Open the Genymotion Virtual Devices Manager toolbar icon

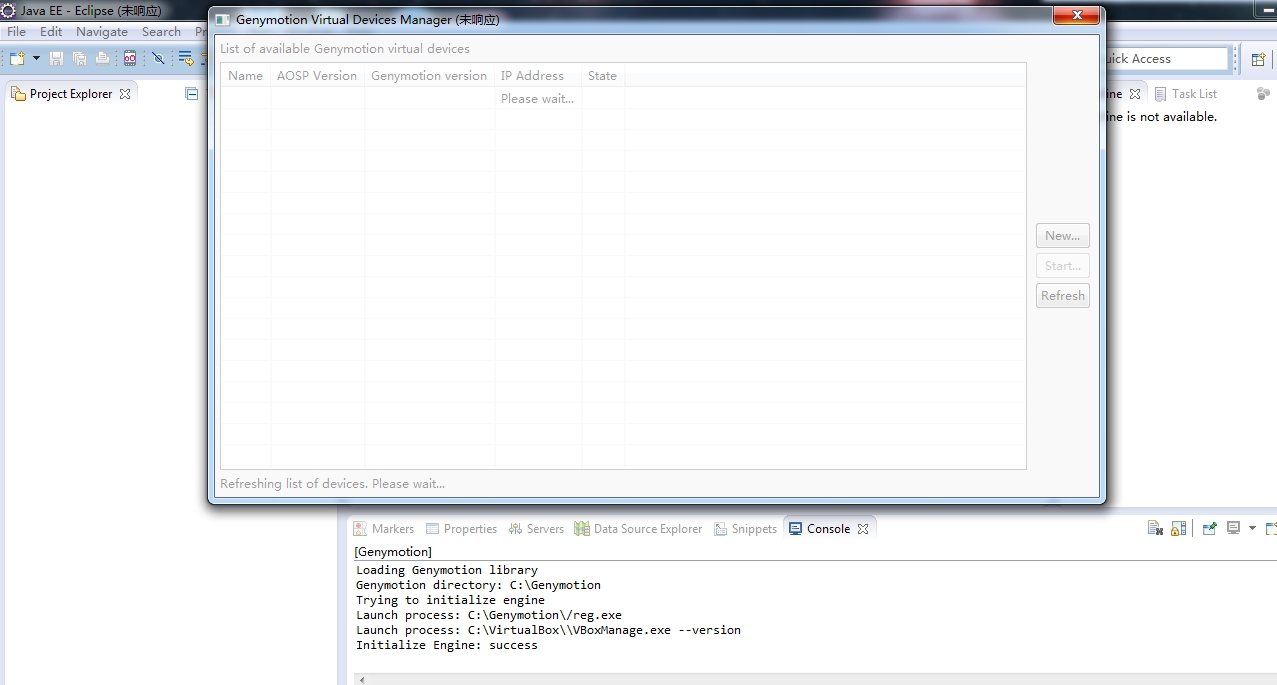point(130,59)
